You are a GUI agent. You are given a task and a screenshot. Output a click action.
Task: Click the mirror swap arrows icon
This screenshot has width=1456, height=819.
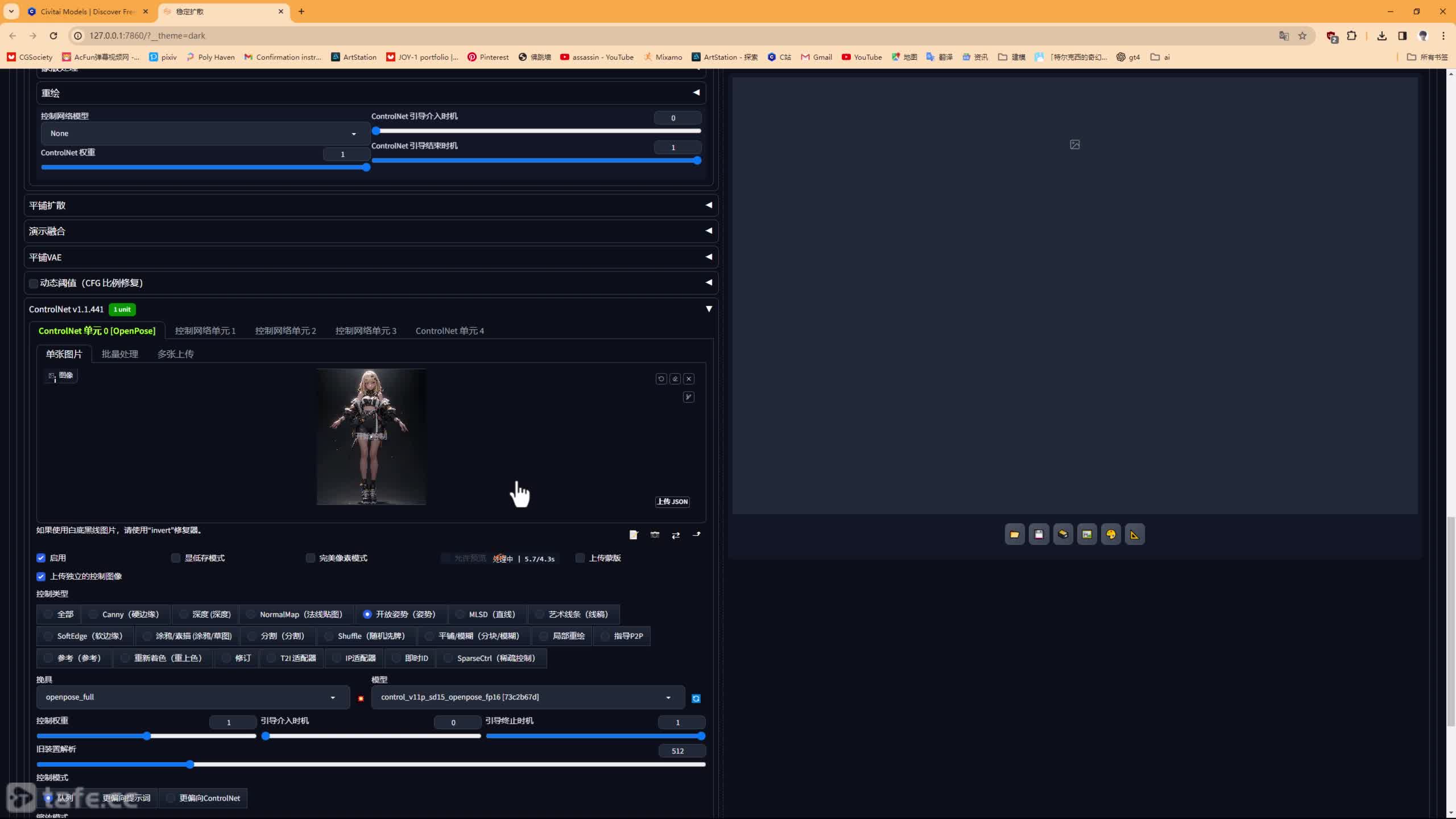(x=676, y=535)
